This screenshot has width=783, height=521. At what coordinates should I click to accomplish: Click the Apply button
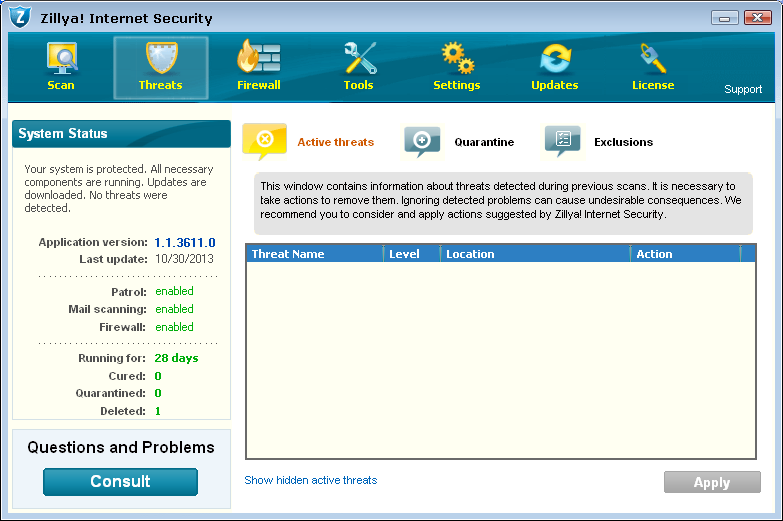click(x=712, y=482)
